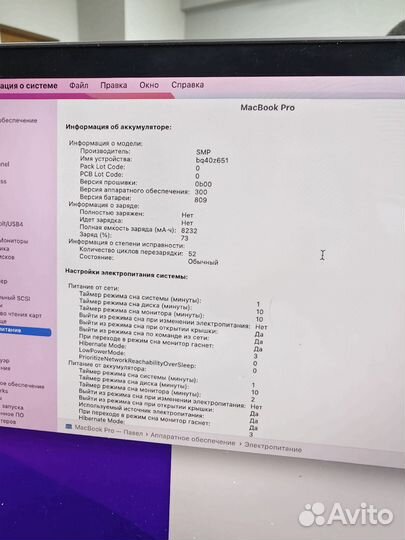Click the 'MacBook Pro' window title
The image size is (405, 540).
(x=268, y=107)
